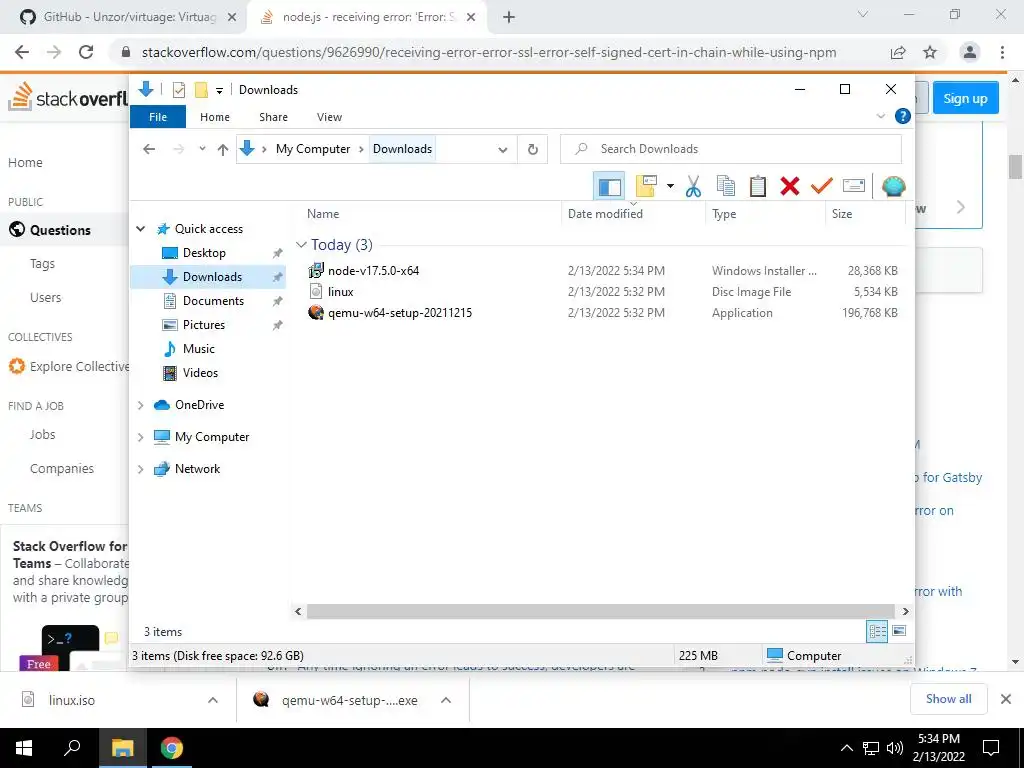The height and width of the screenshot is (768, 1024).
Task: Expand the My Computer tree node
Action: [x=140, y=437]
